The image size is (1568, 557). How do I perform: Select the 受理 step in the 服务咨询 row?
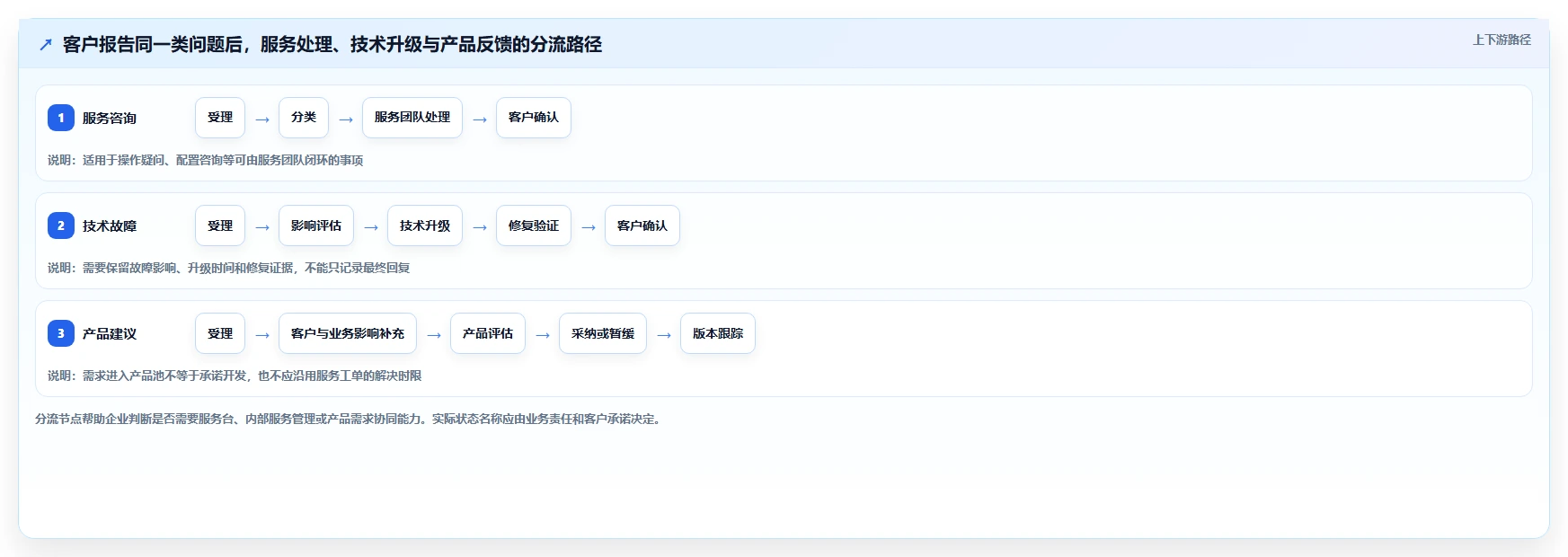click(x=220, y=118)
